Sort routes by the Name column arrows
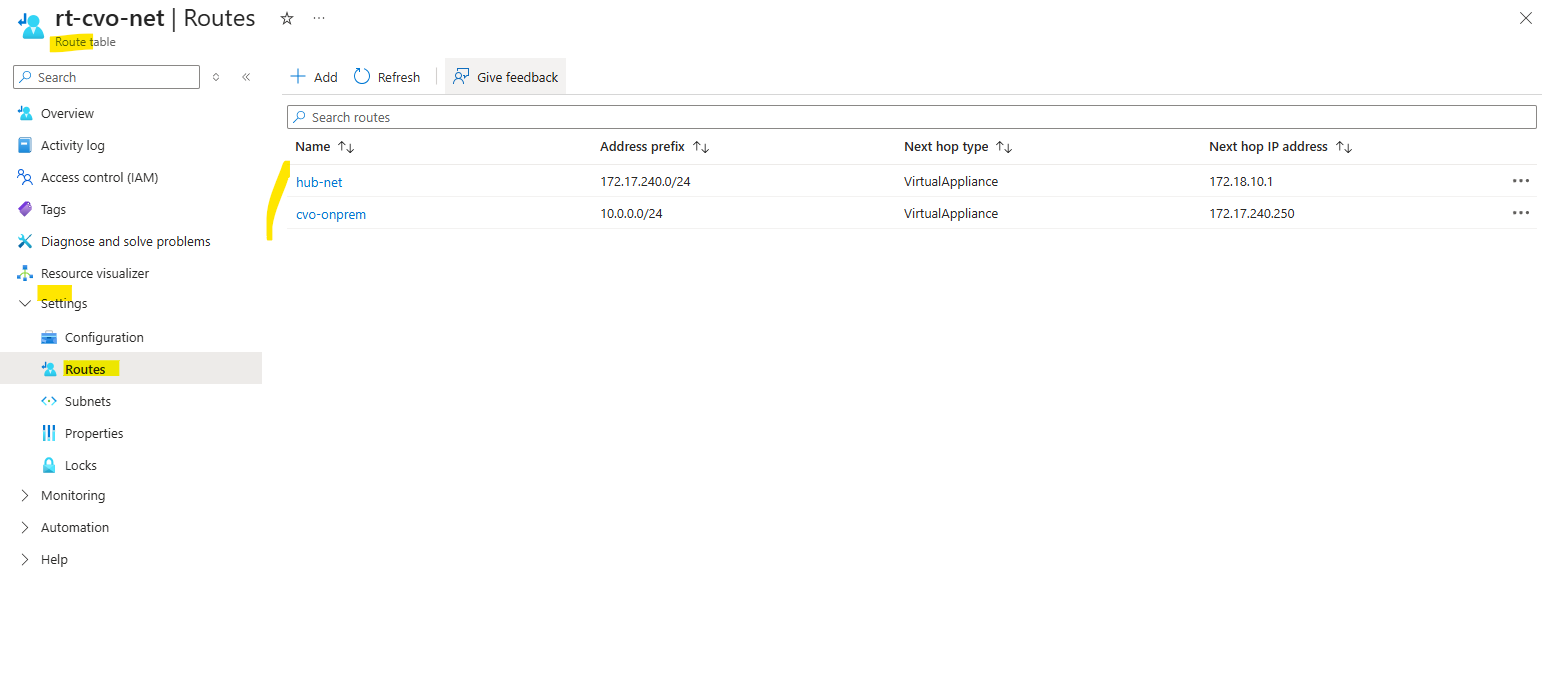The height and width of the screenshot is (689, 1552). pyautogui.click(x=346, y=147)
